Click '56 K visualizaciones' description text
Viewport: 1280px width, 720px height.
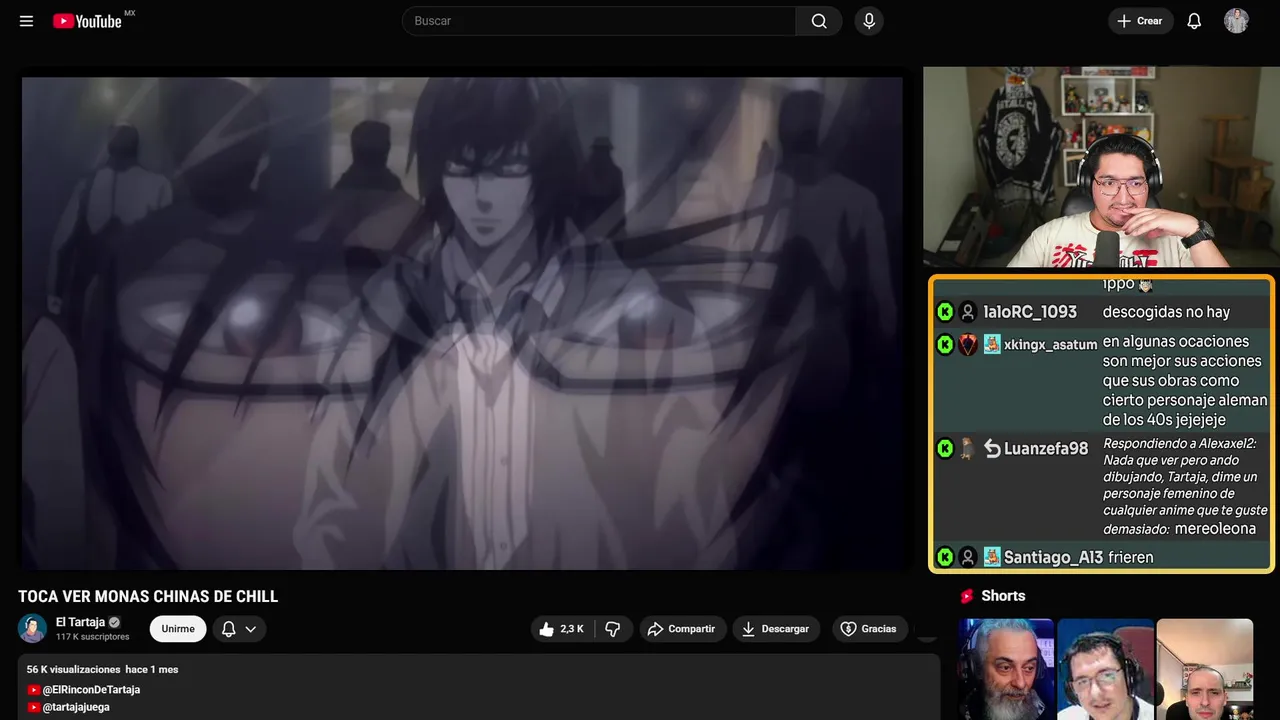(74, 669)
